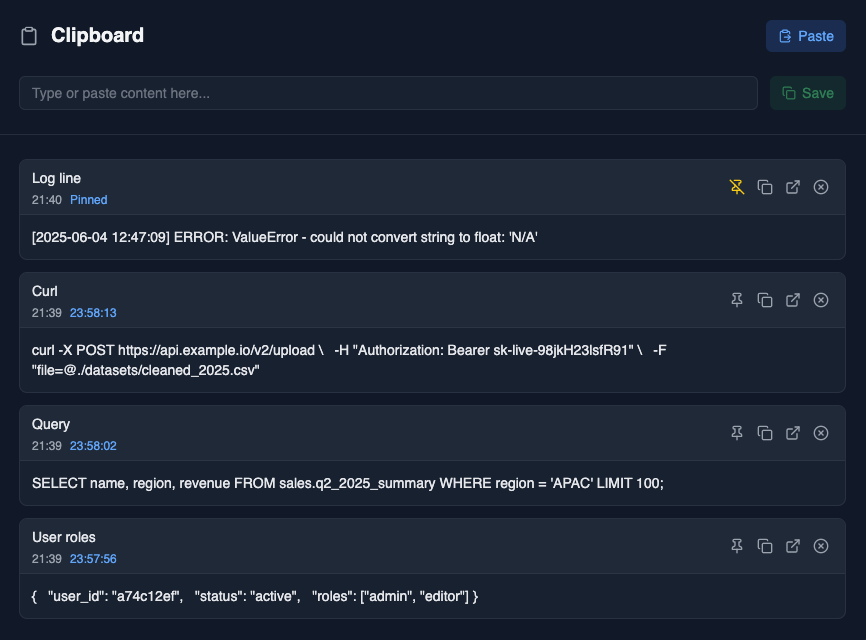Click the 'Curl' clip title
866x640 pixels.
(45, 291)
